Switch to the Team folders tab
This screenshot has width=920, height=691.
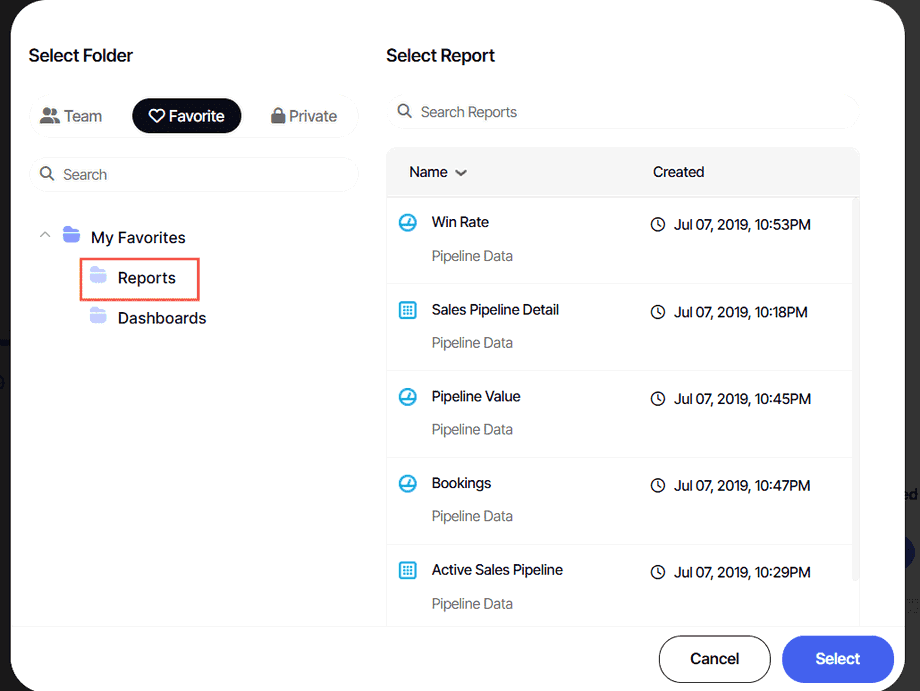tap(71, 115)
